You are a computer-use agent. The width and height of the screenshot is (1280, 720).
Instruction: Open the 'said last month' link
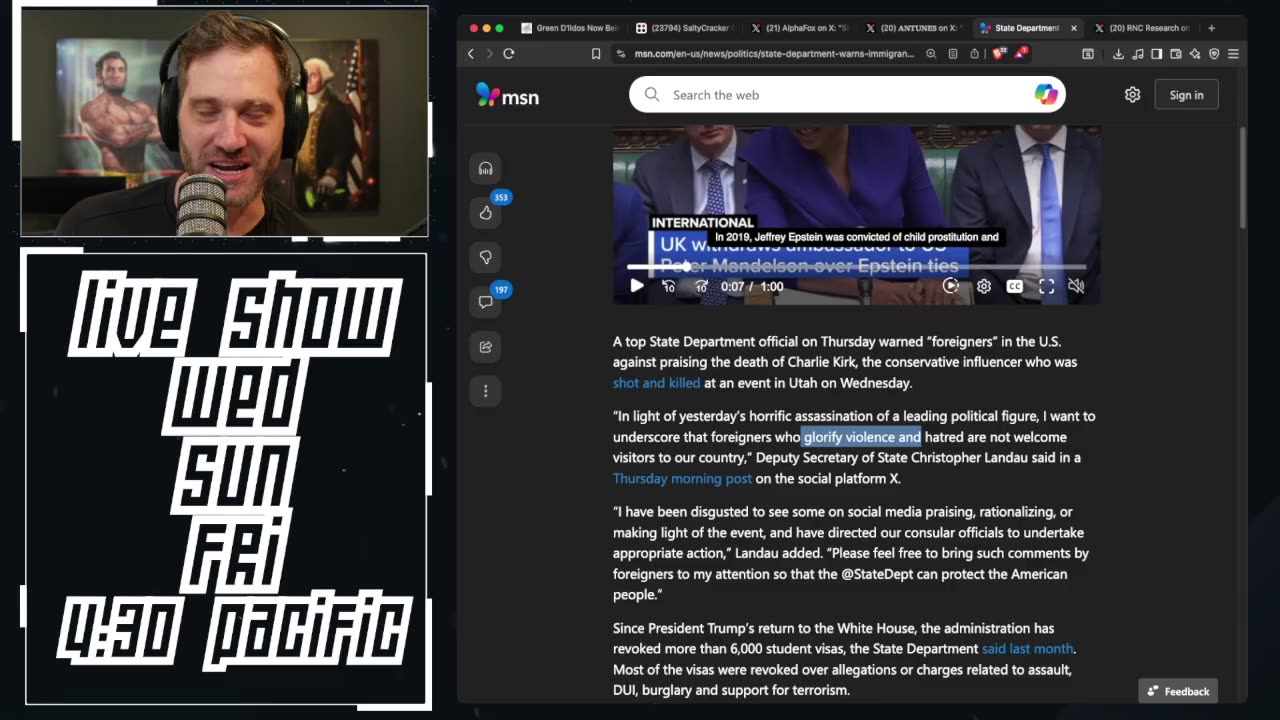pos(1027,649)
